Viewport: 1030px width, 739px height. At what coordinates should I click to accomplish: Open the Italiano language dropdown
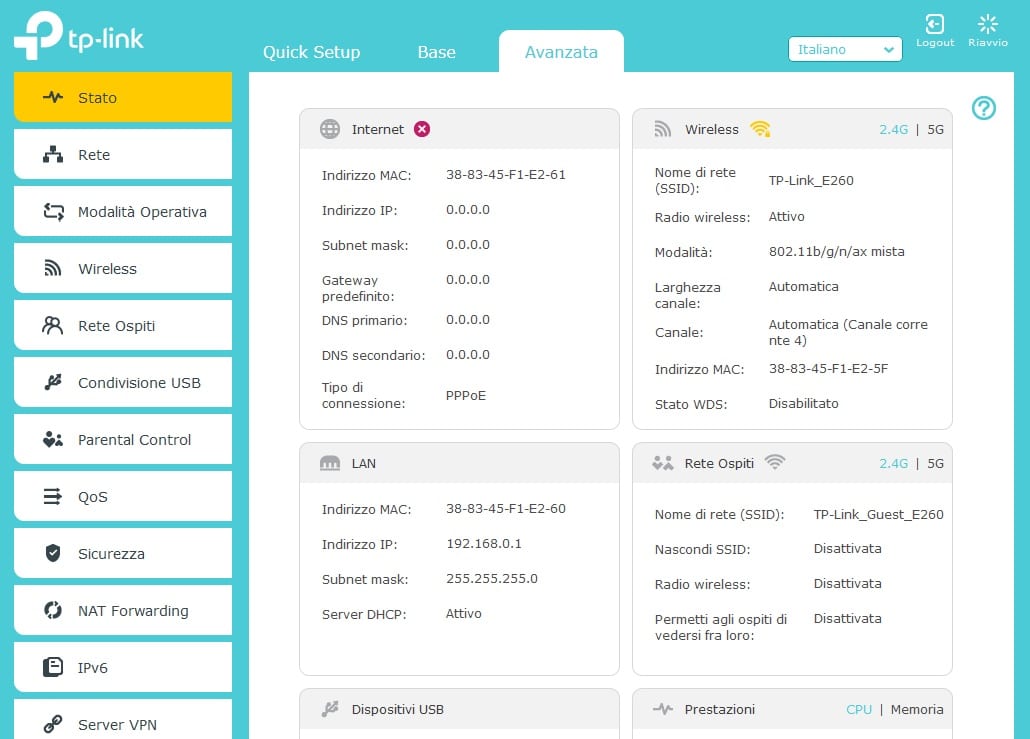click(845, 49)
